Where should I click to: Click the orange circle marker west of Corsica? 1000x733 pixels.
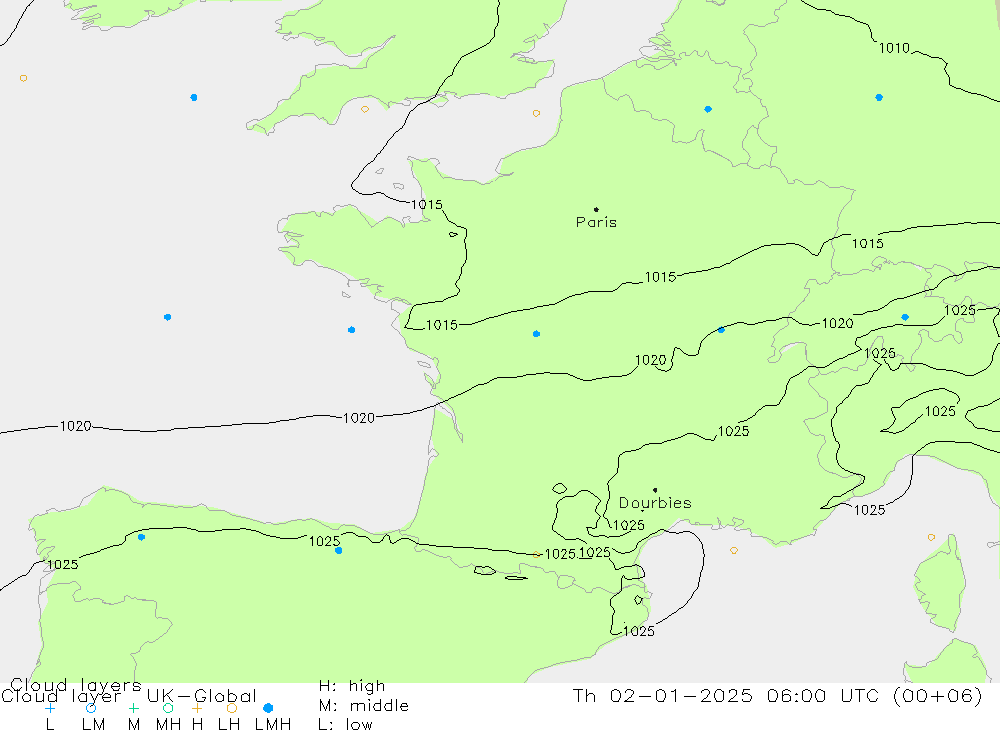(931, 537)
